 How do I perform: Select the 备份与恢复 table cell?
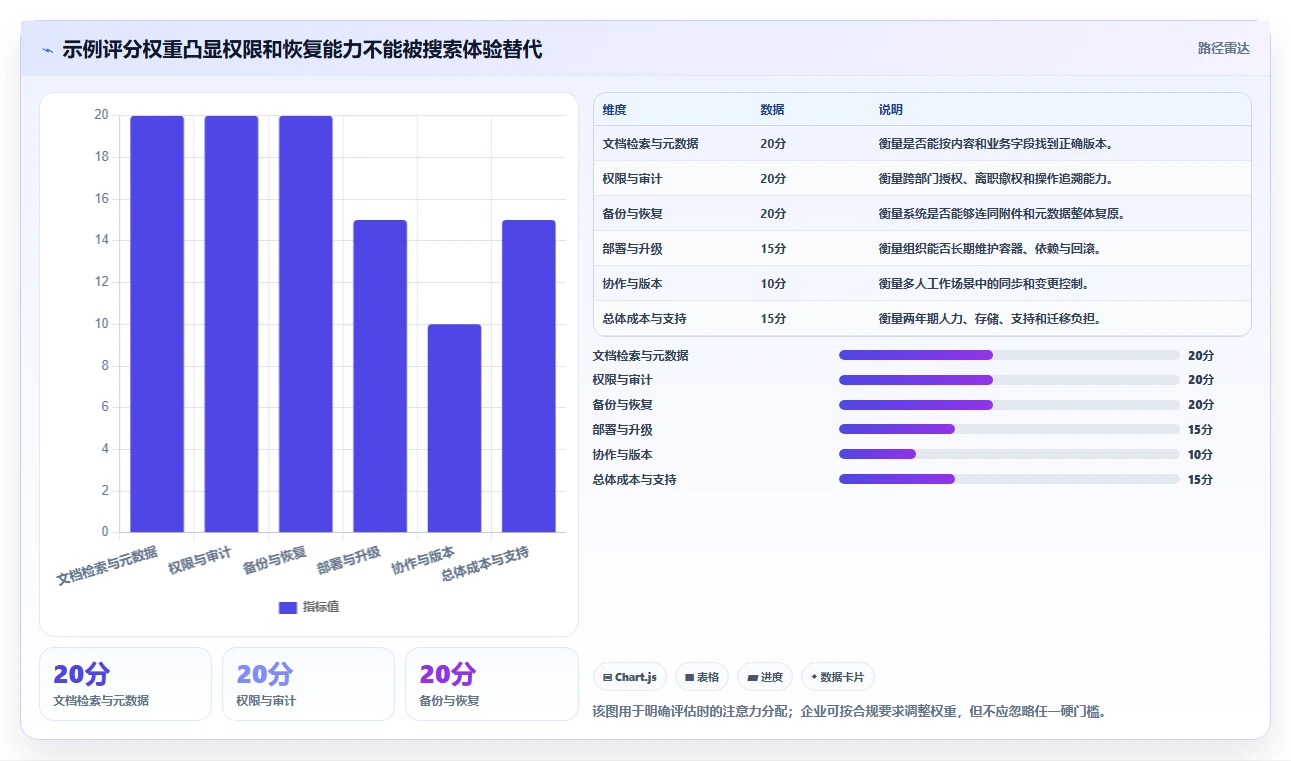coord(632,214)
